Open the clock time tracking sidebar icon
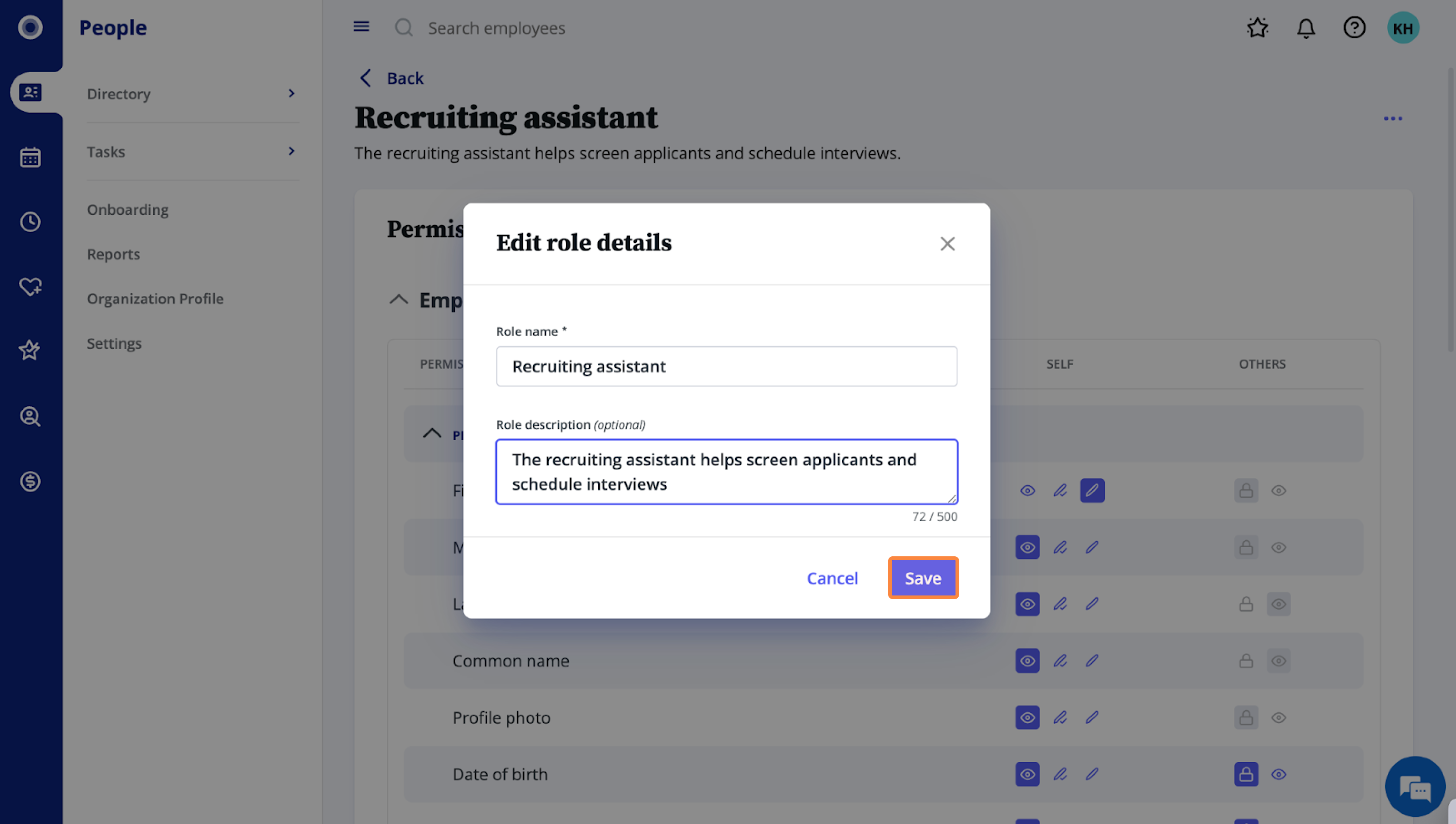The height and width of the screenshot is (824, 1456). [30, 221]
